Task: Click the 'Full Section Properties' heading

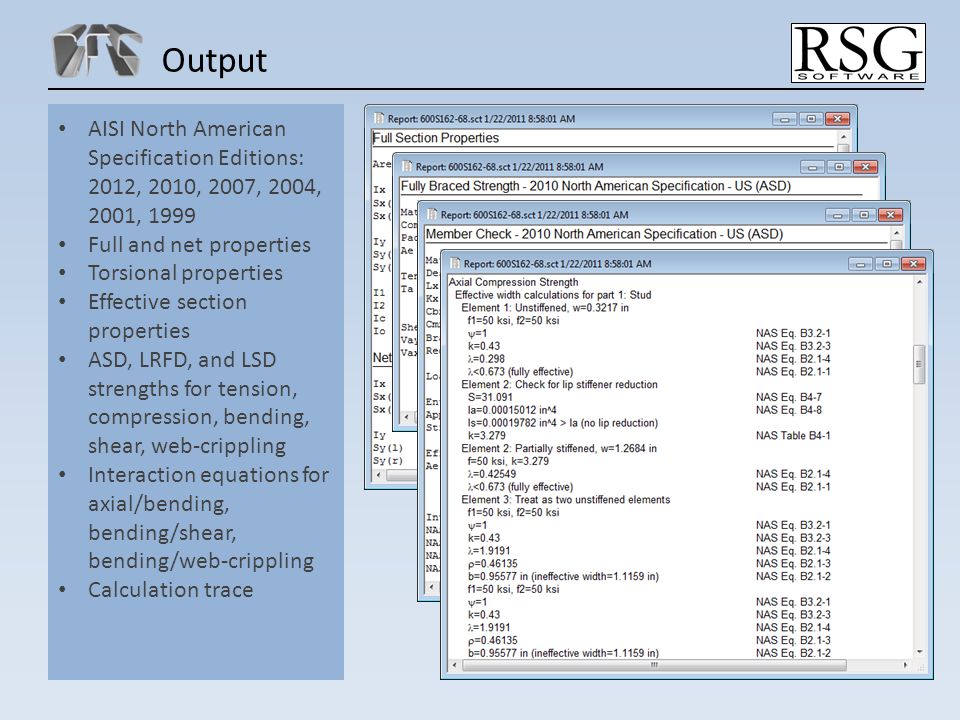Action: [436, 138]
